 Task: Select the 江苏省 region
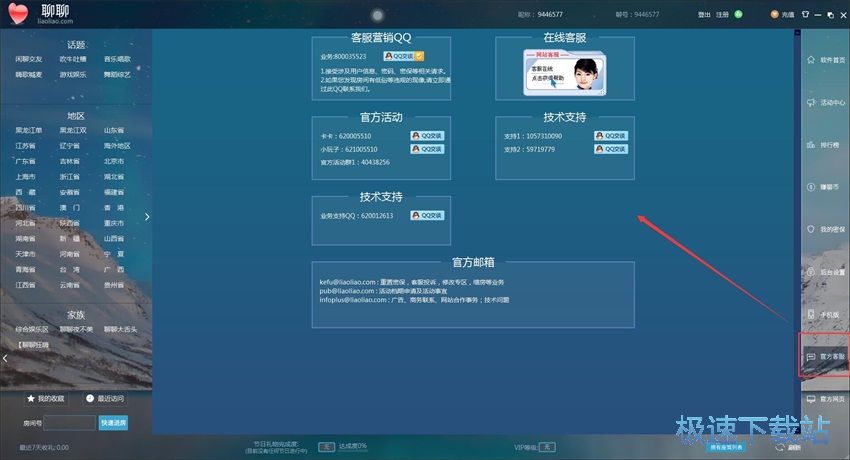(x=25, y=146)
